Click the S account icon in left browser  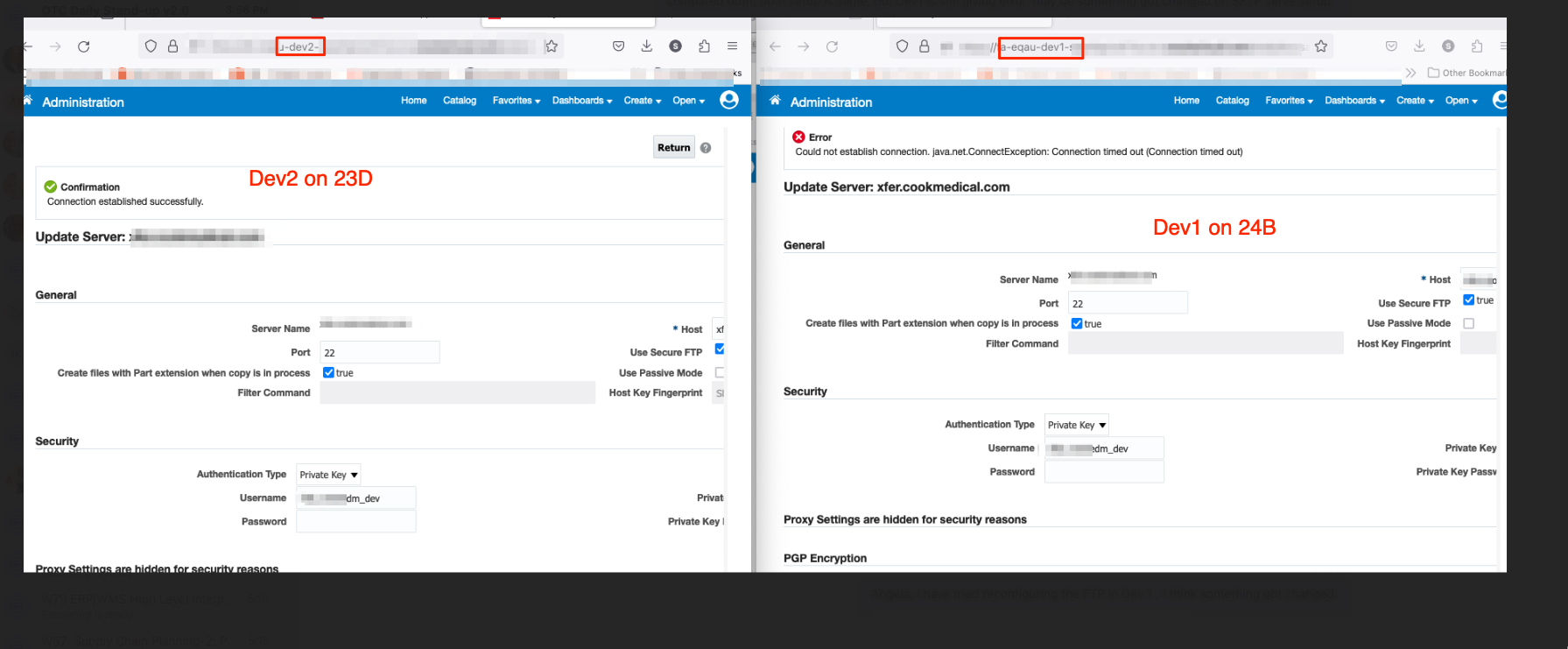(x=675, y=46)
